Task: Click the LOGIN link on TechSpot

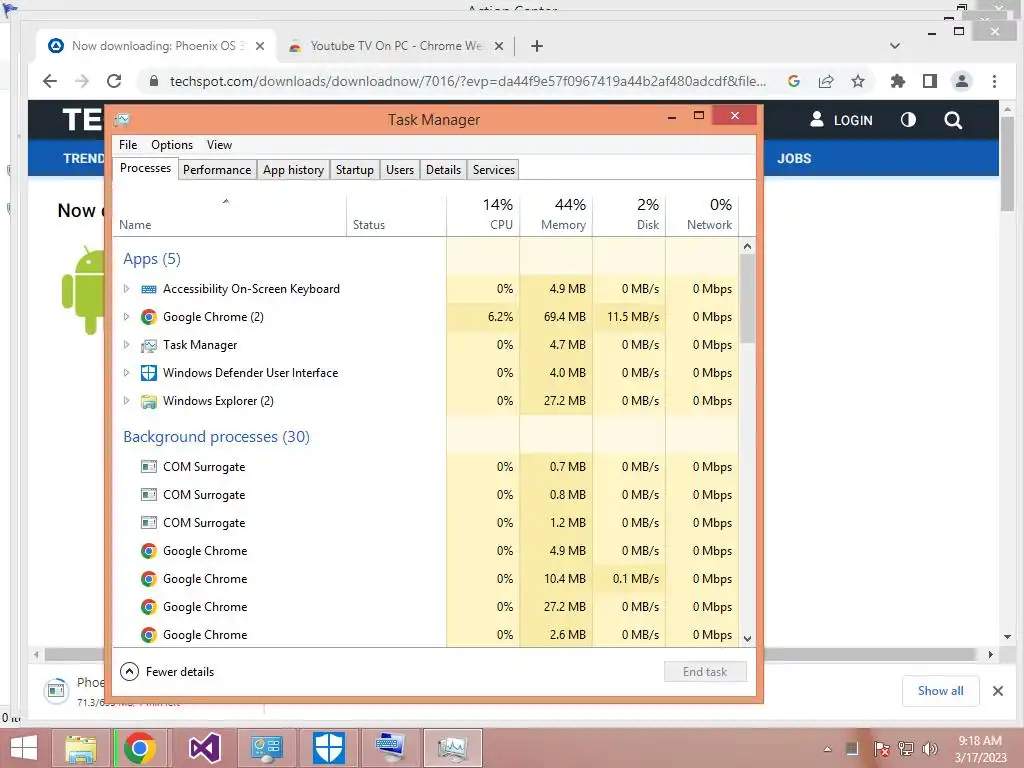Action: 841,120
